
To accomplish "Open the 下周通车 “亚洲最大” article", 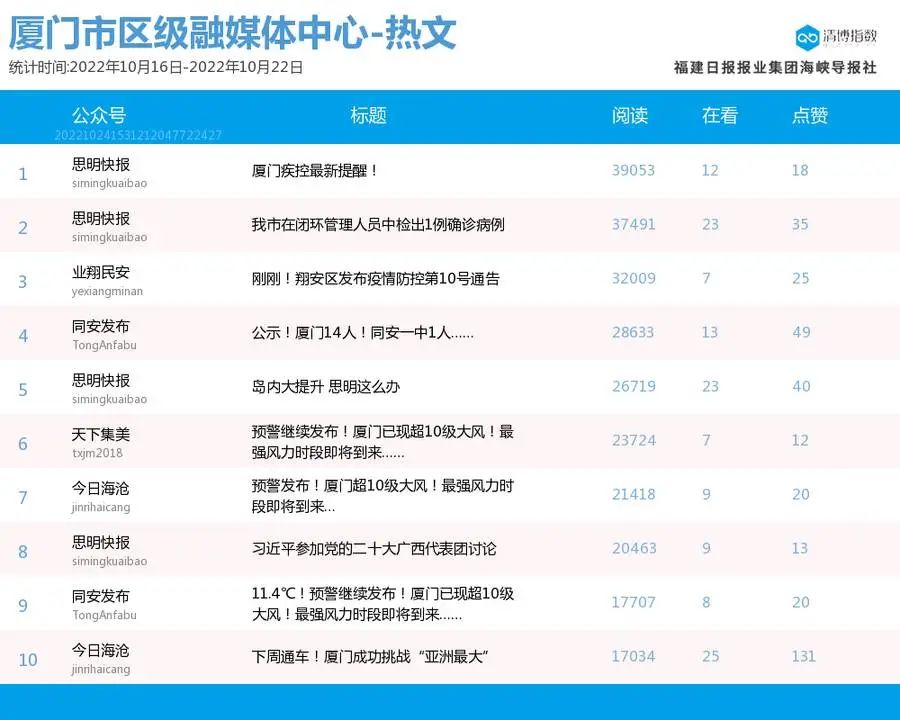I will pos(369,657).
